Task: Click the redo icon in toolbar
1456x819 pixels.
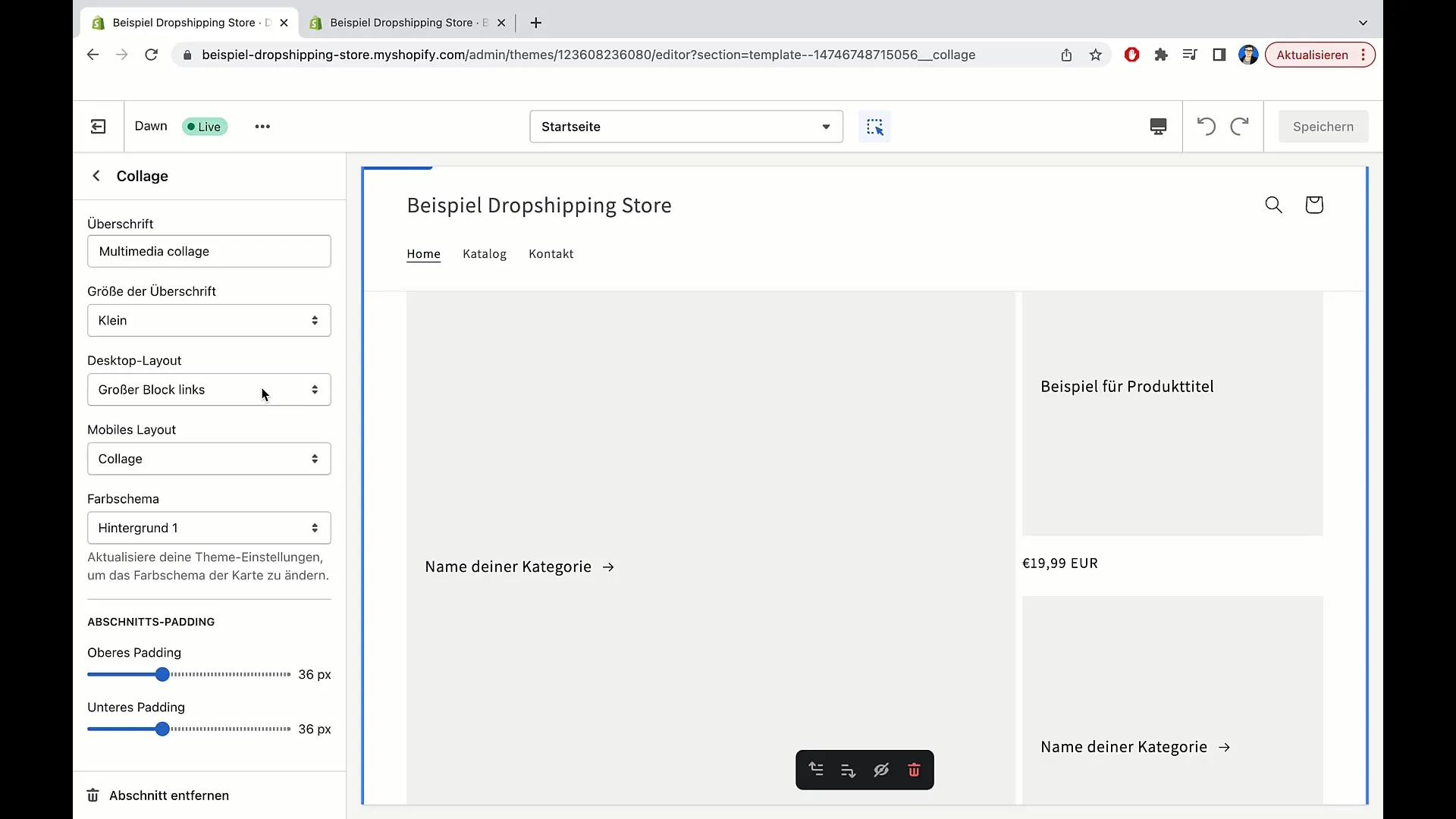Action: [1239, 126]
